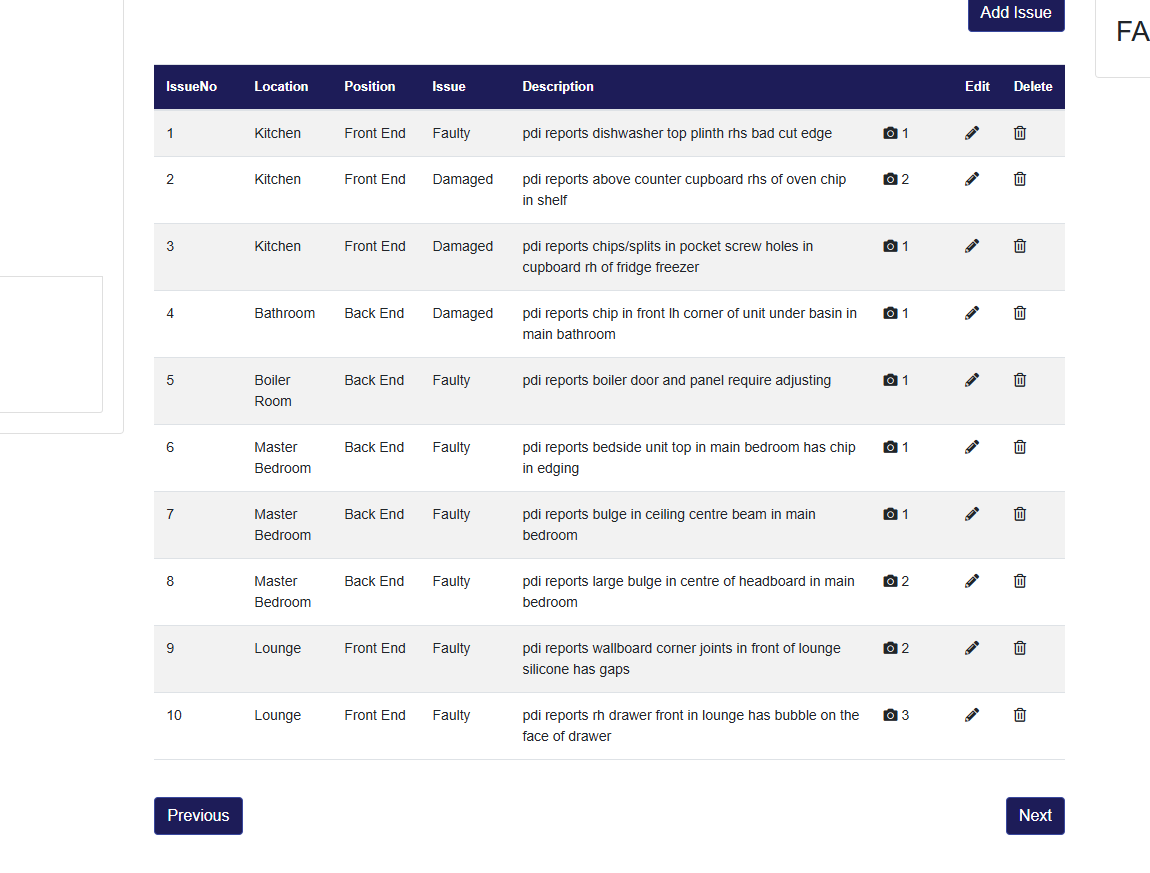Select the wallboard corner joints description
Screen dimensions: 1150x873
coord(681,658)
